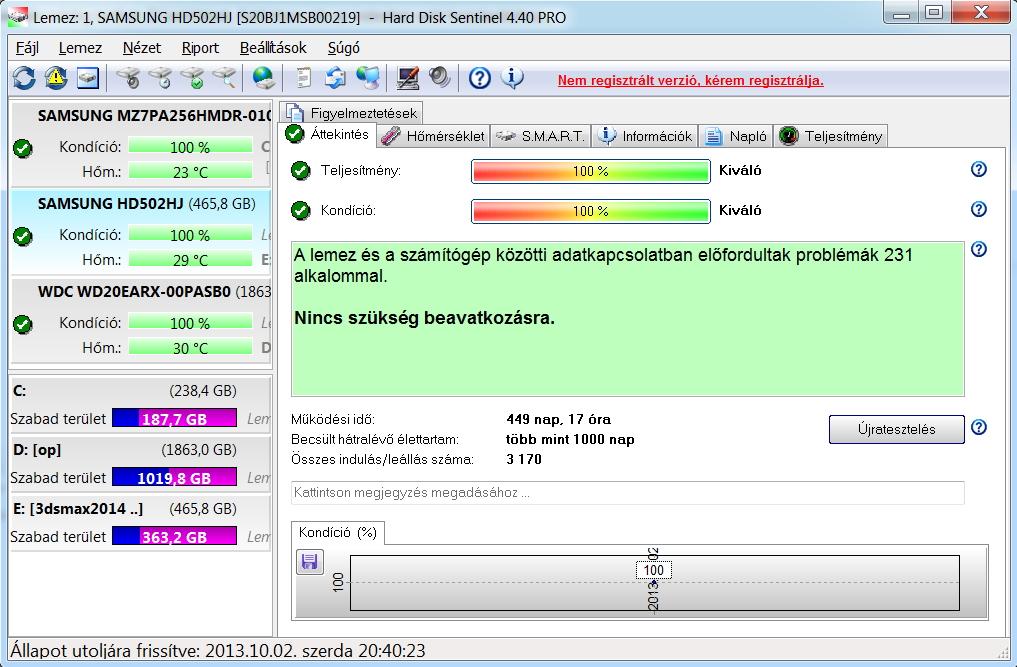The width and height of the screenshot is (1017, 667).
Task: Click the Nem regisztrált verzió registration link
Action: (691, 80)
